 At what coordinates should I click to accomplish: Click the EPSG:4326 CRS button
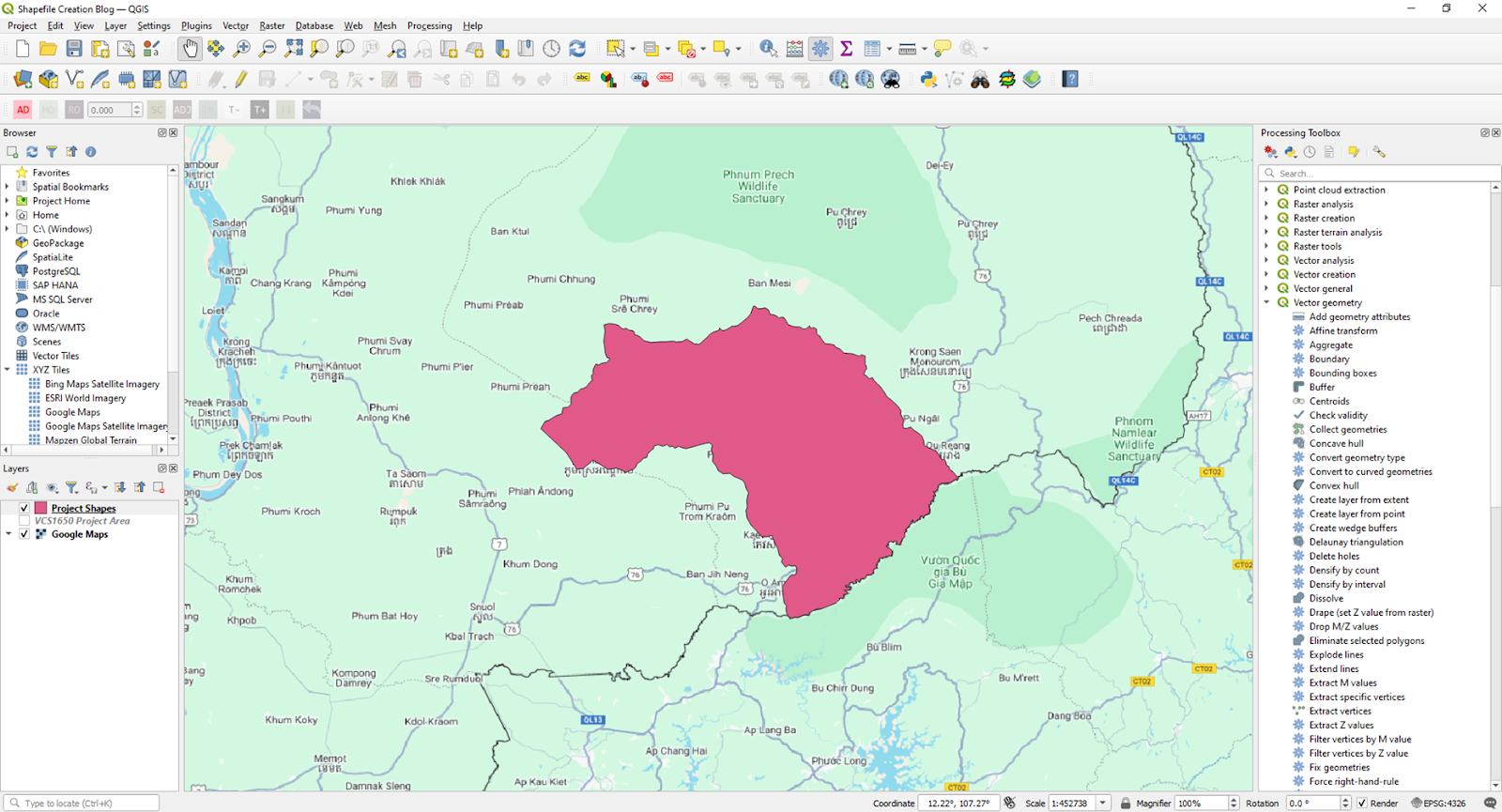(1438, 804)
